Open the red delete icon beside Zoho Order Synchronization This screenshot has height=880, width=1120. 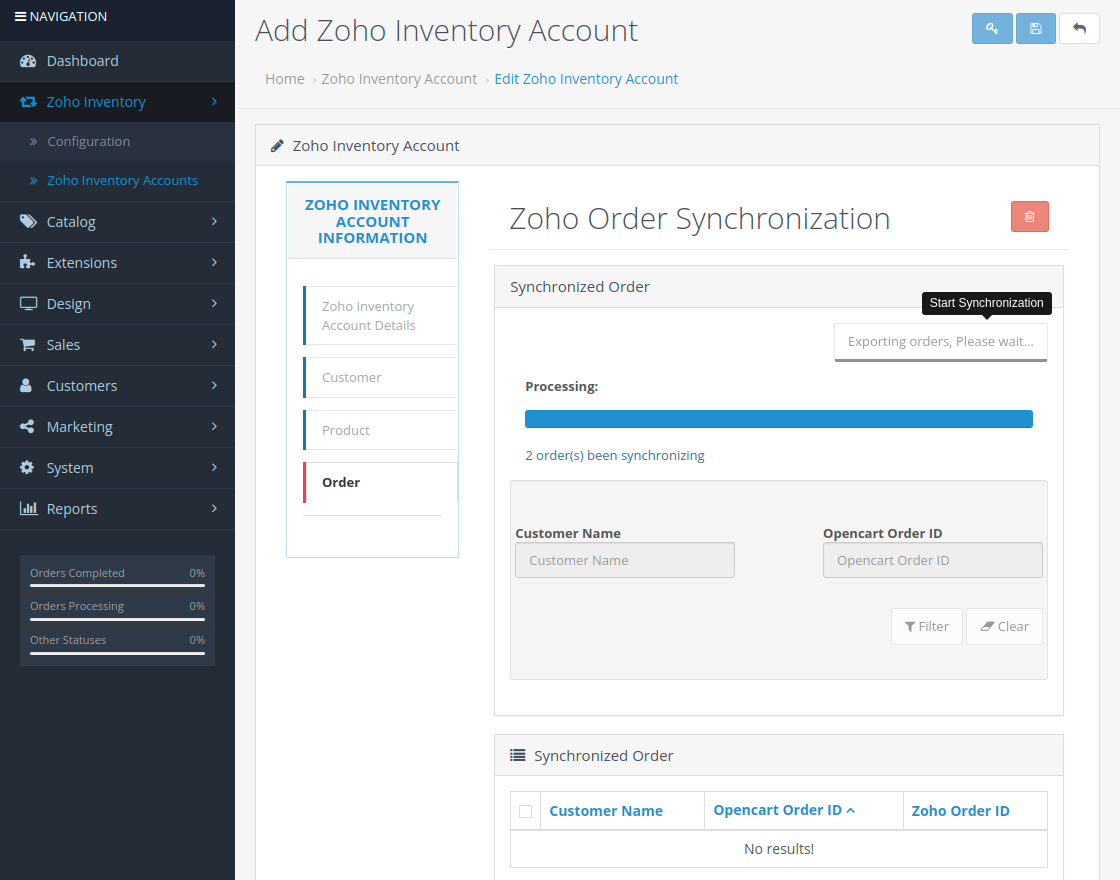click(x=1030, y=216)
